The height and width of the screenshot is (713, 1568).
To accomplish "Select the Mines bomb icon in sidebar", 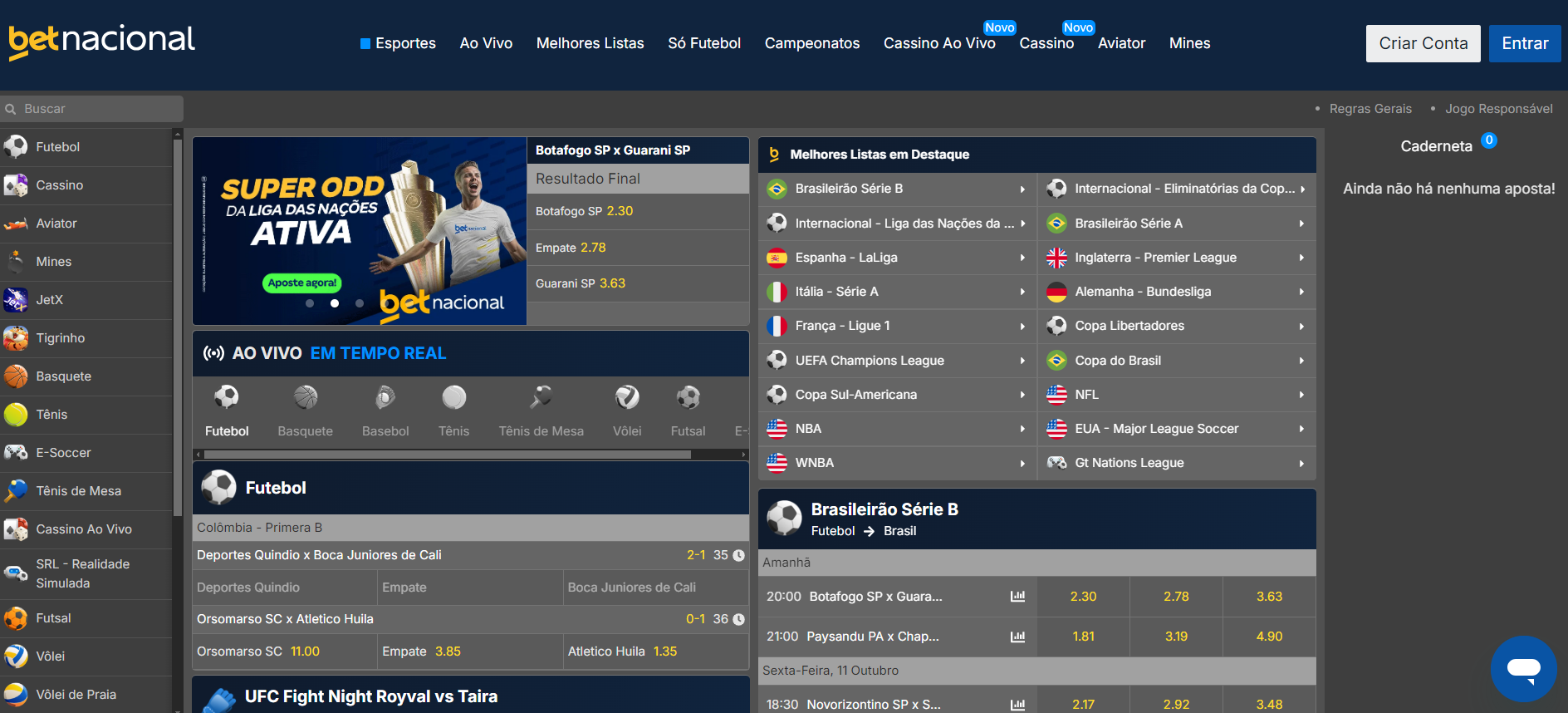I will [16, 262].
